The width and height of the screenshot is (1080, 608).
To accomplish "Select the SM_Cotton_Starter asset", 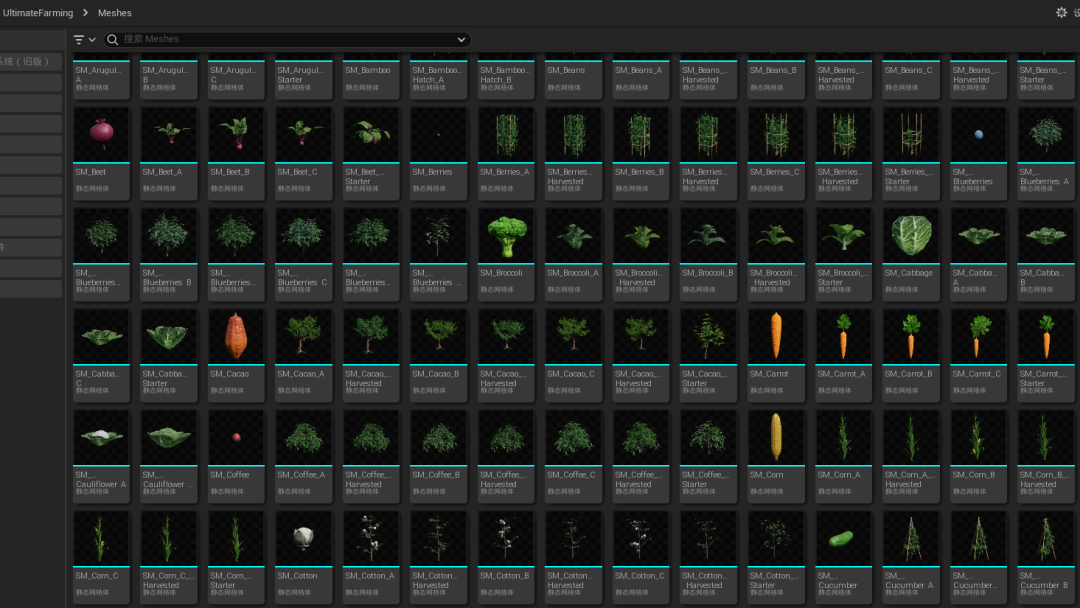I will (x=776, y=558).
